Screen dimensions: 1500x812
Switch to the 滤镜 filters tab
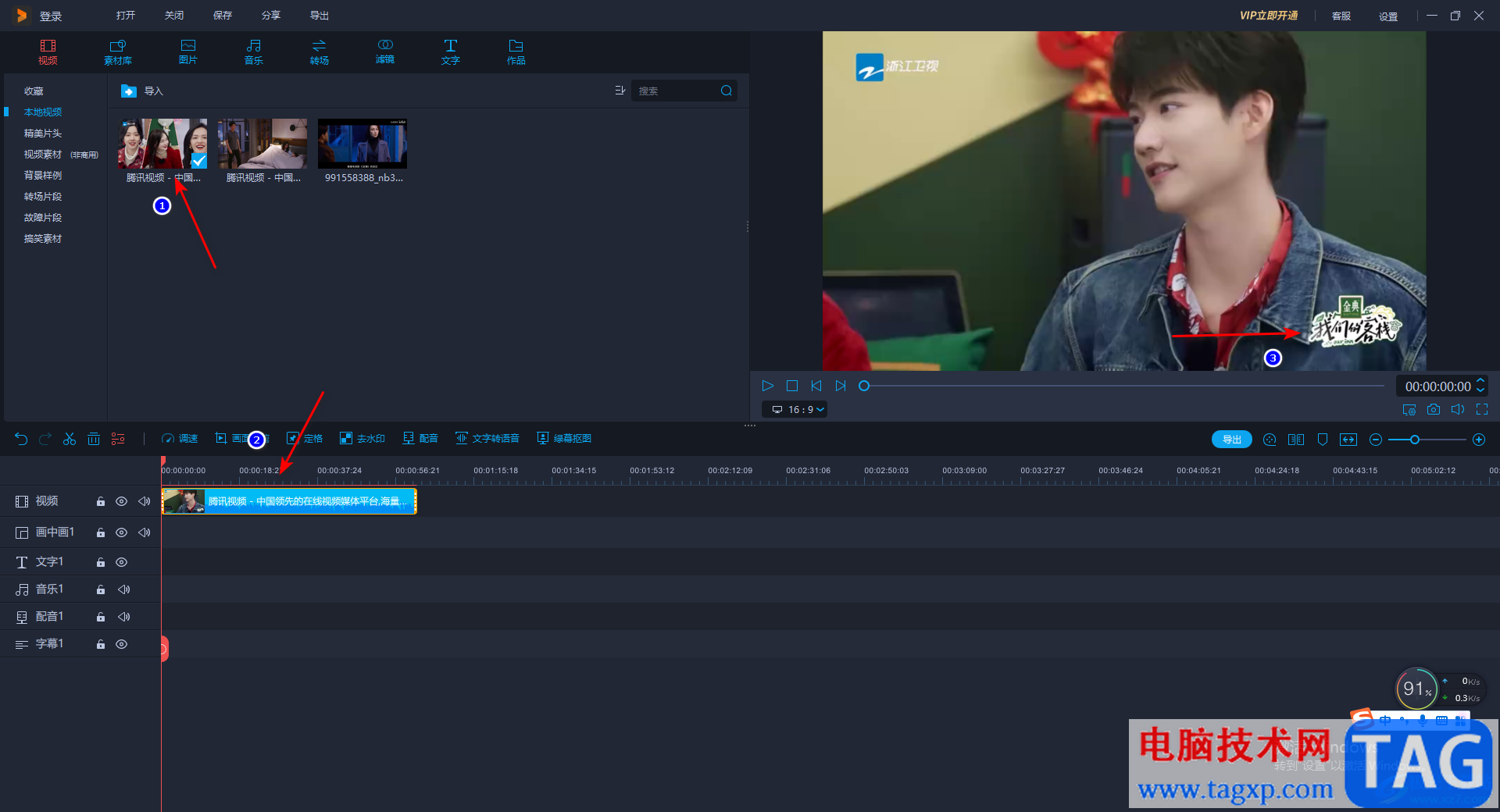(385, 52)
